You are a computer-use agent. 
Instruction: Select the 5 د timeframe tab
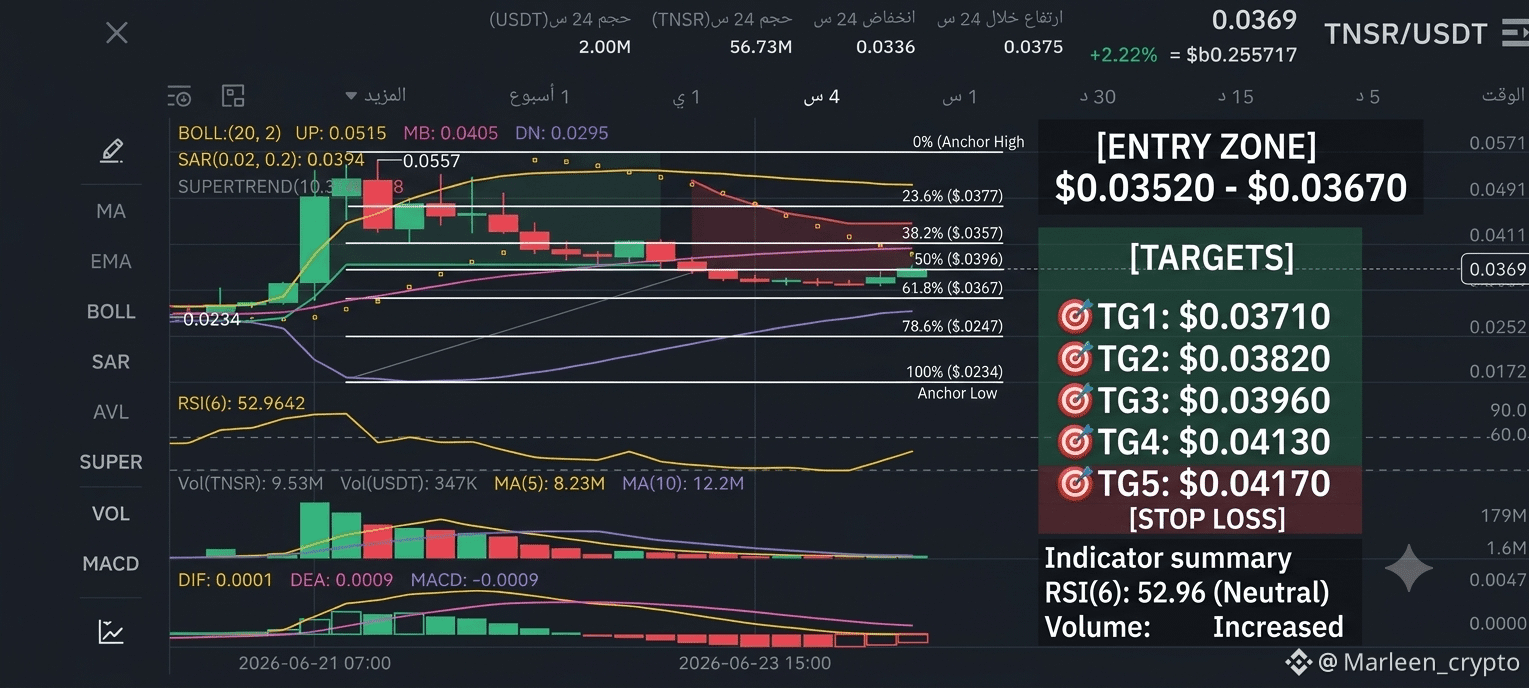tap(1368, 97)
